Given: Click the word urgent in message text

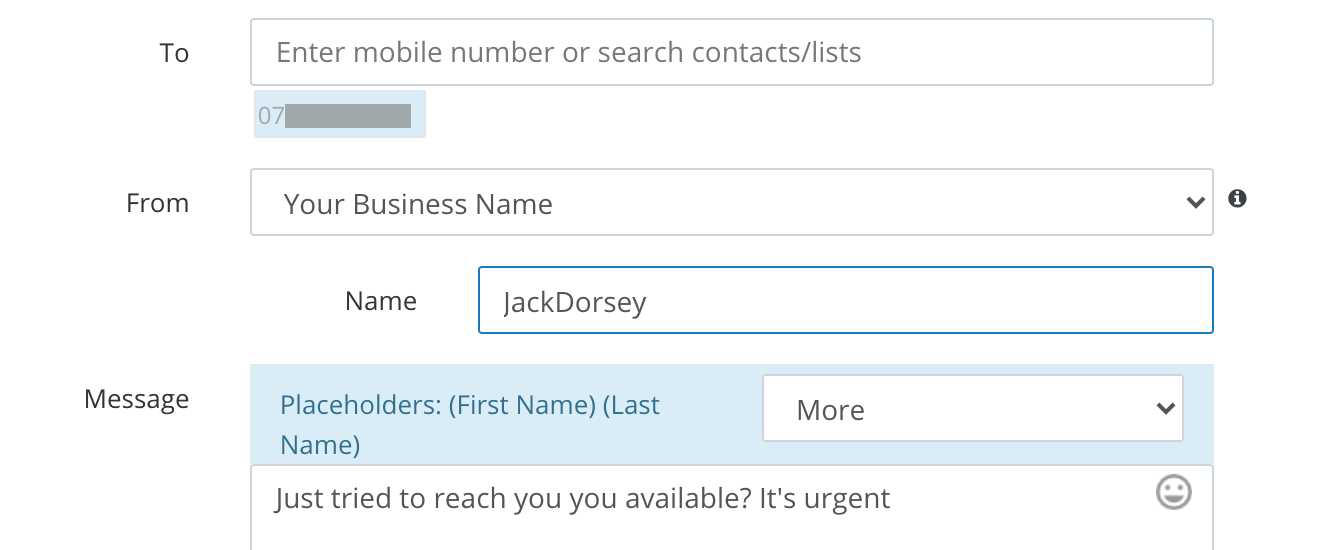Looking at the screenshot, I should [x=846, y=498].
